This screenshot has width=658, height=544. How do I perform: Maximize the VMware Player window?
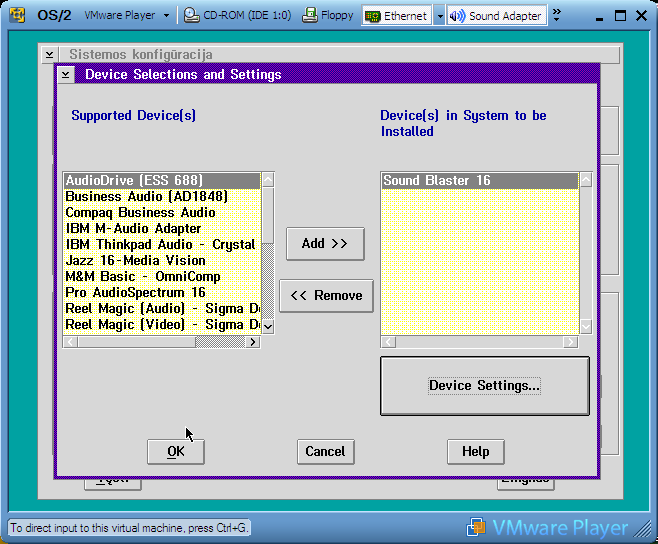[x=620, y=16]
